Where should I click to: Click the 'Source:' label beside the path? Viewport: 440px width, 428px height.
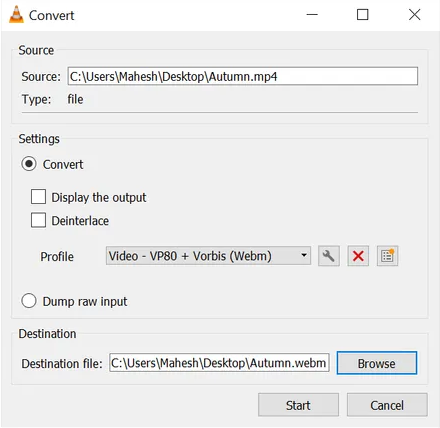coord(41,77)
